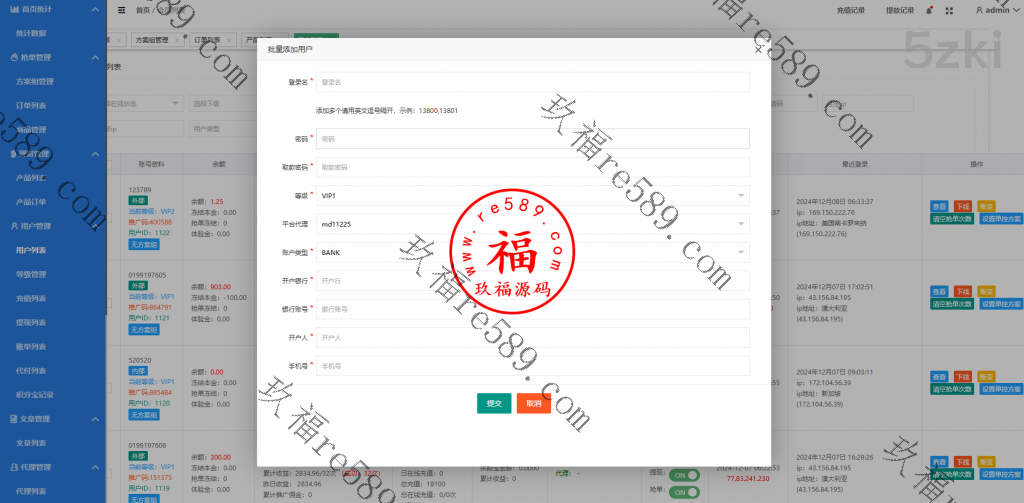Toggle the 抢单 ON switch
Screen dimensions: 1024x503
click(x=684, y=492)
